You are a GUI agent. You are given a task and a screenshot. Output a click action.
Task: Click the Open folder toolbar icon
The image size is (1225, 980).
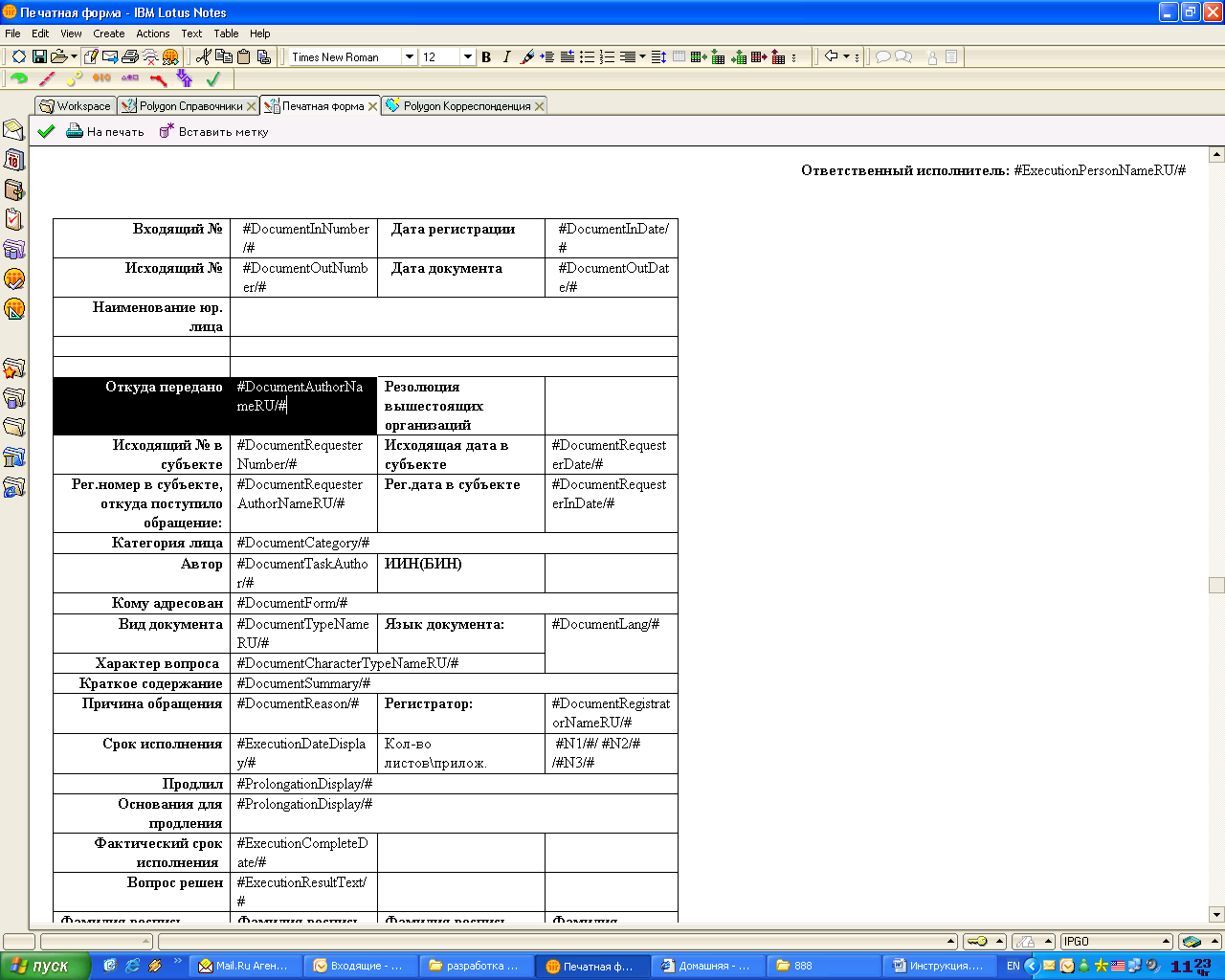click(x=58, y=56)
